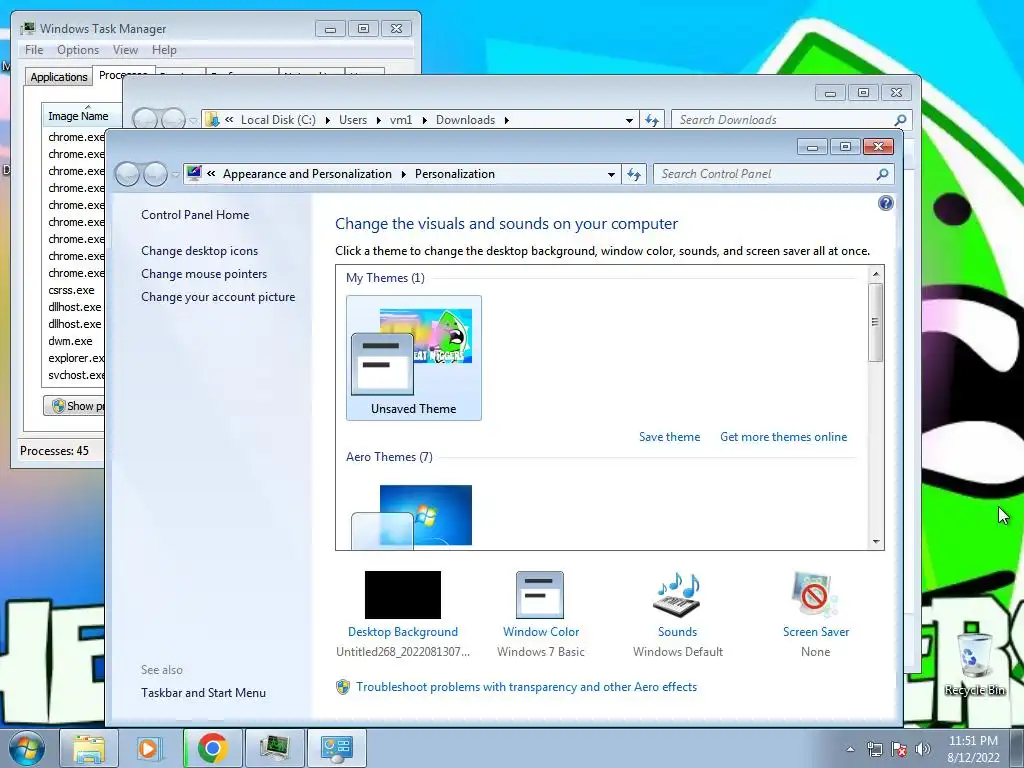The height and width of the screenshot is (768, 1024).
Task: Click the Search Downloads magnifier icon
Action: tap(900, 120)
